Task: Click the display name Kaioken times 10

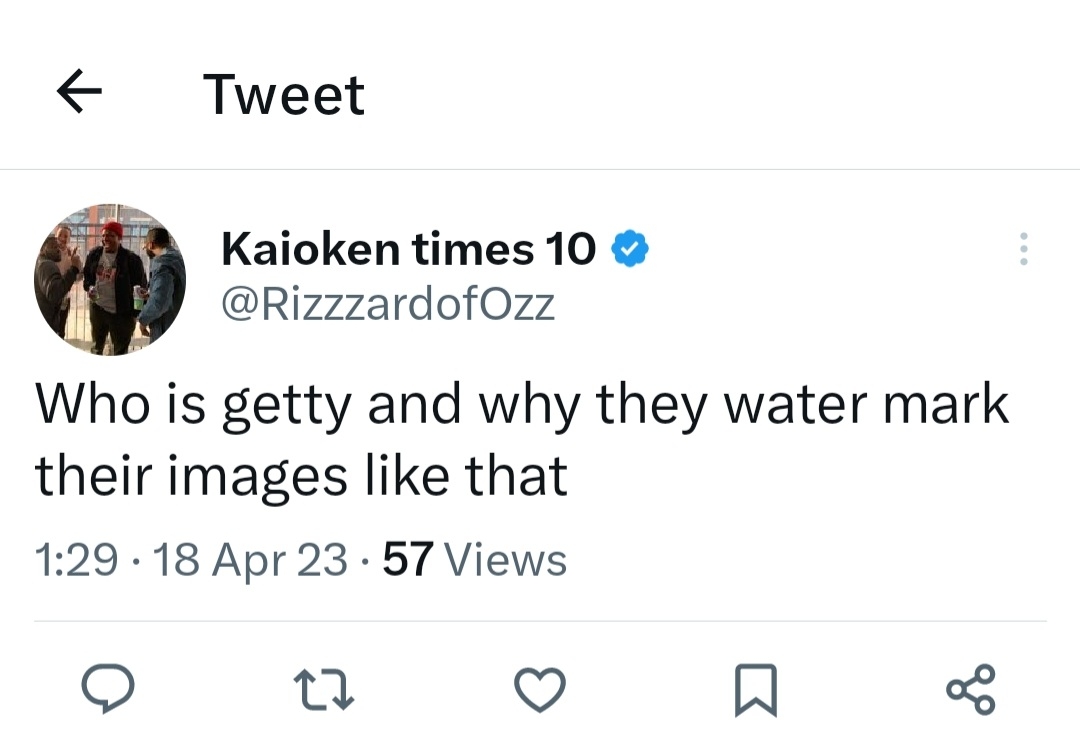Action: pos(408,248)
